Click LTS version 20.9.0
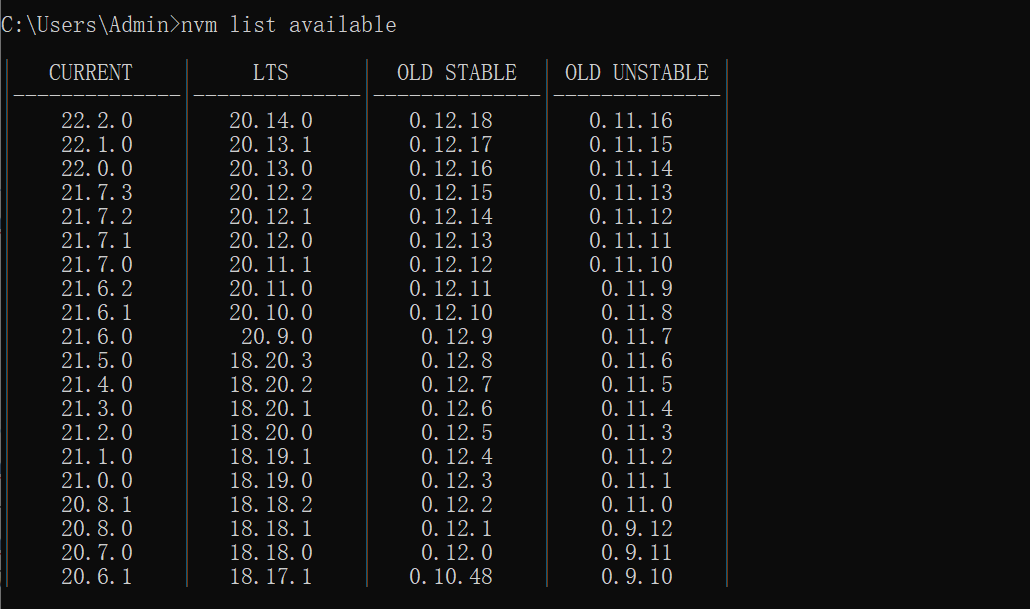This screenshot has width=1030, height=609. pos(277,336)
